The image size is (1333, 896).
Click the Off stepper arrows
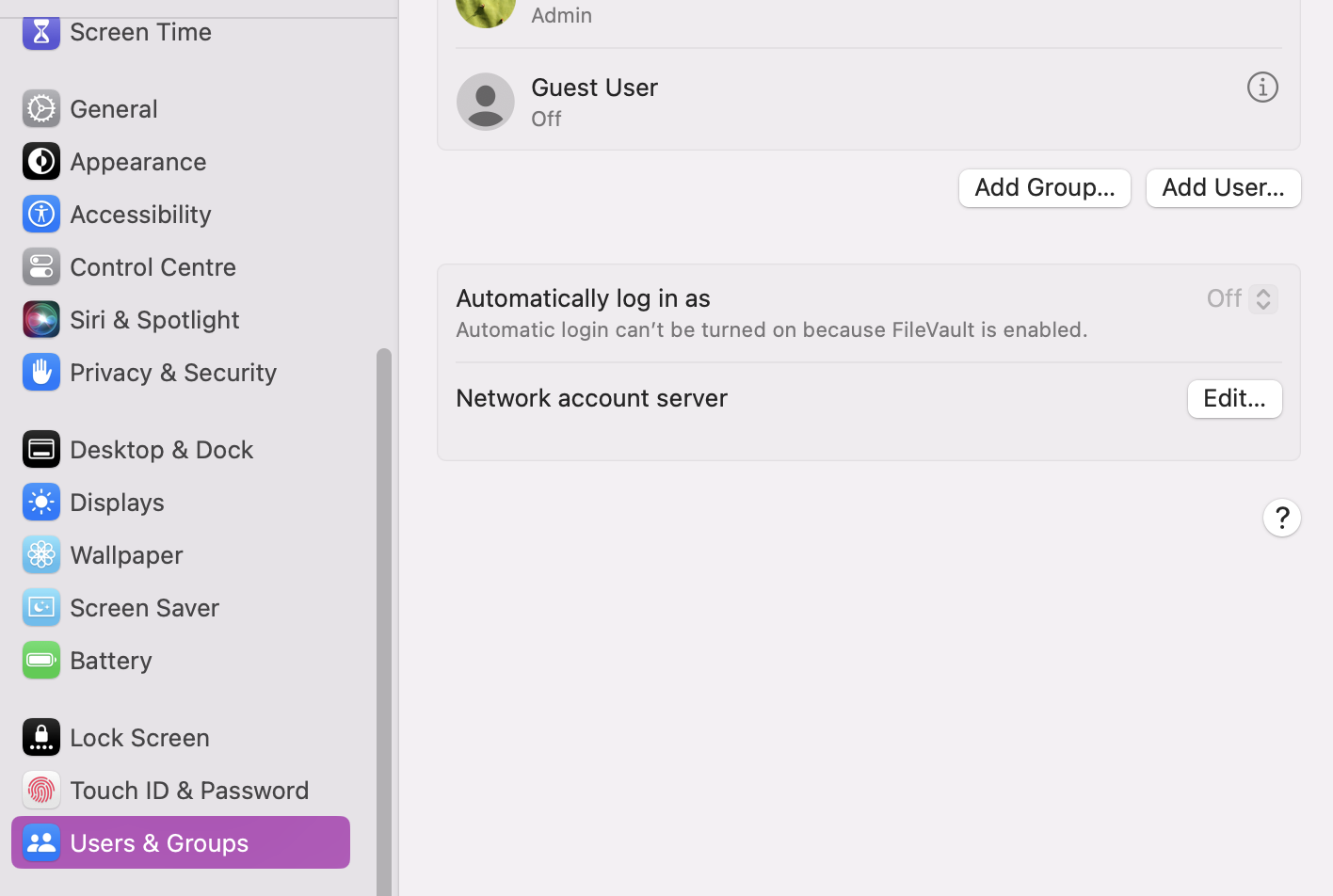1263,297
